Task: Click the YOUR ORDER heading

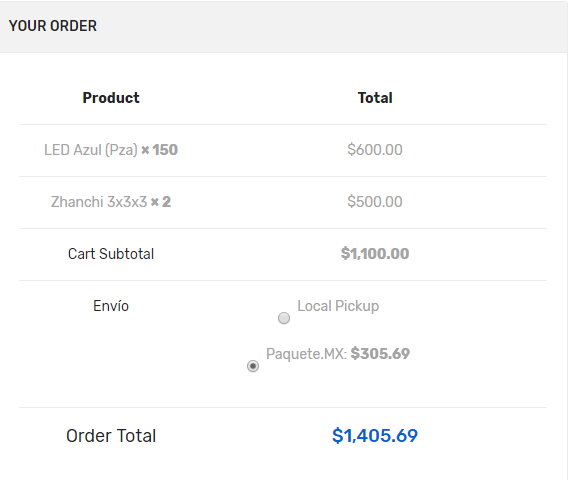Action: click(x=53, y=26)
